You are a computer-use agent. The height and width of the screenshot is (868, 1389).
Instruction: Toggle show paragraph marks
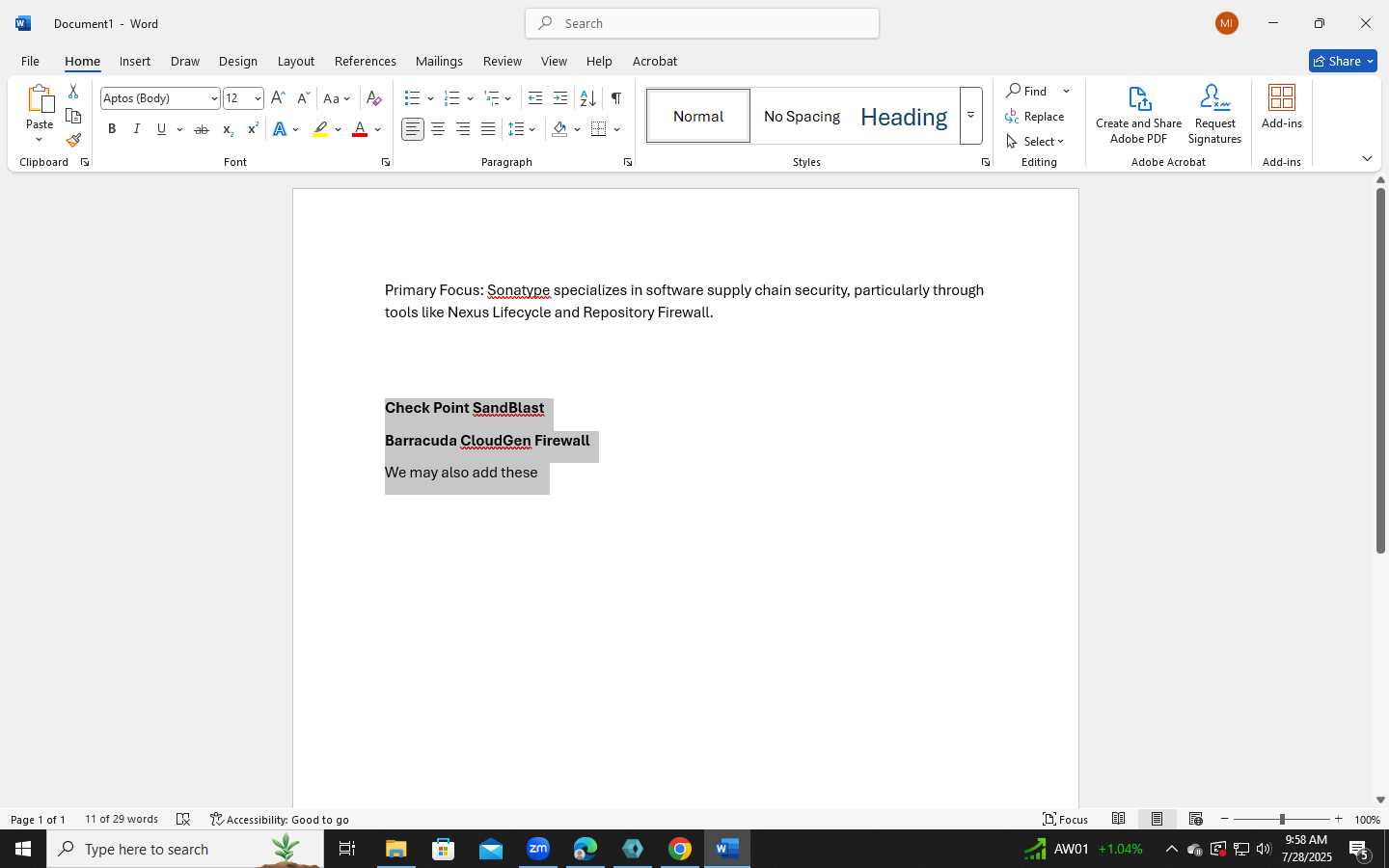(616, 98)
